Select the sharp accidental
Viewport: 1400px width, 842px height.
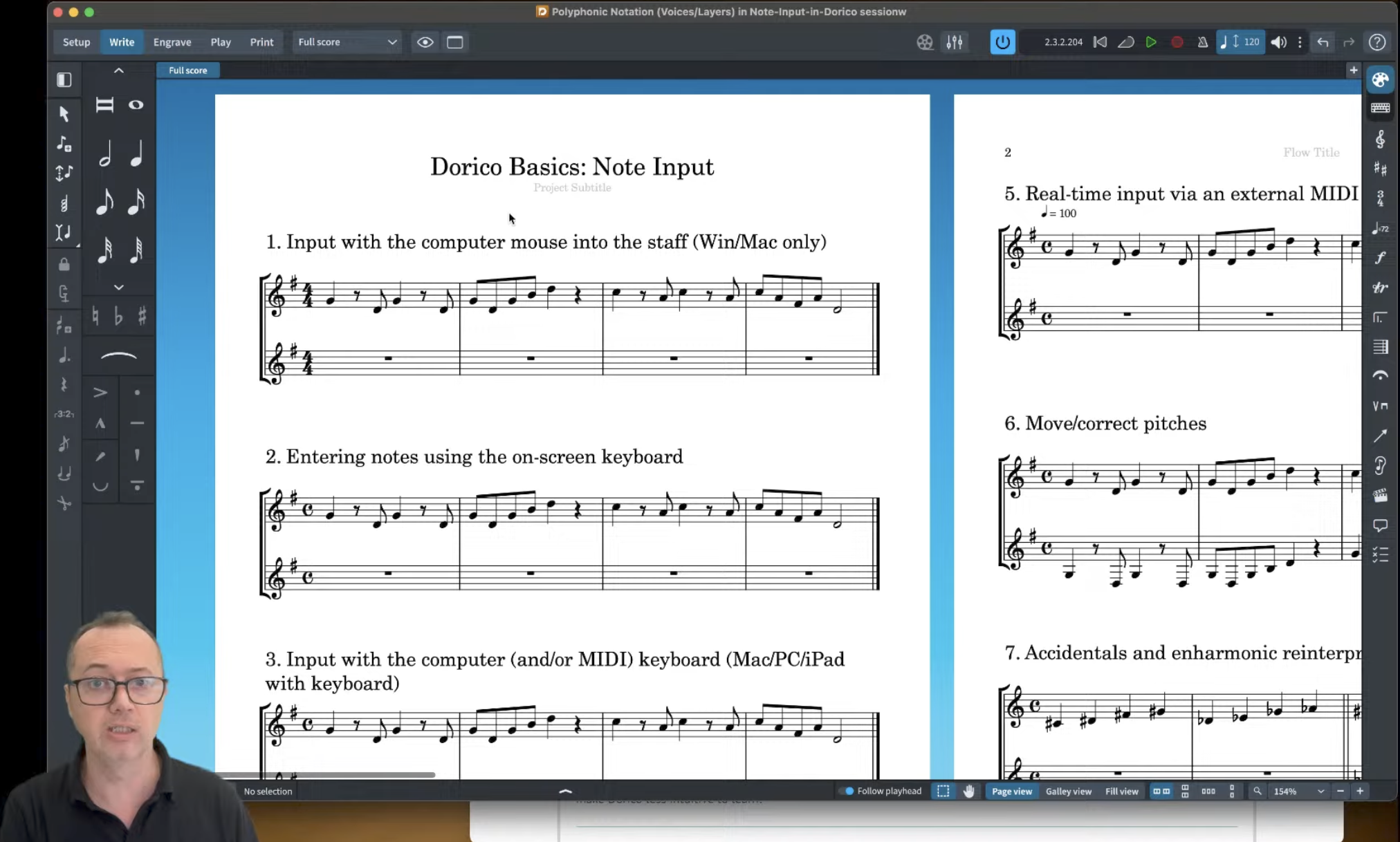pyautogui.click(x=142, y=316)
